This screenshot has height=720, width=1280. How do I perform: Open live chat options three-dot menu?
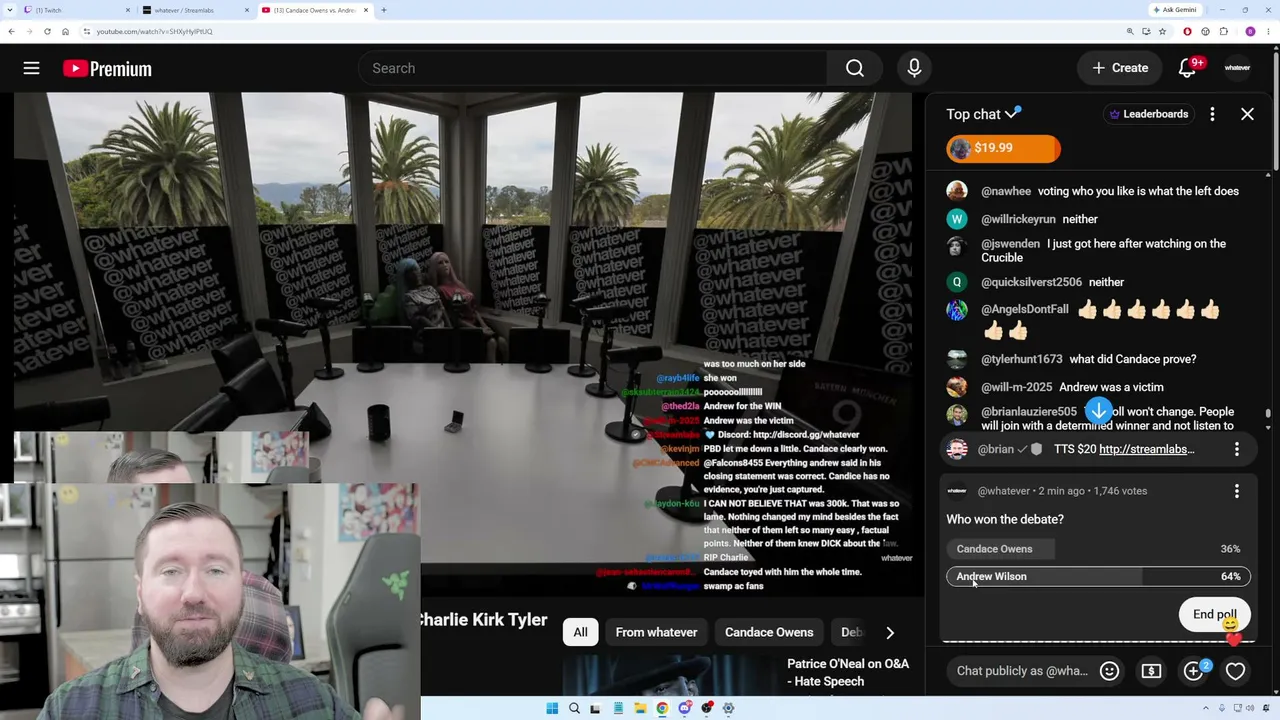[x=1212, y=114]
